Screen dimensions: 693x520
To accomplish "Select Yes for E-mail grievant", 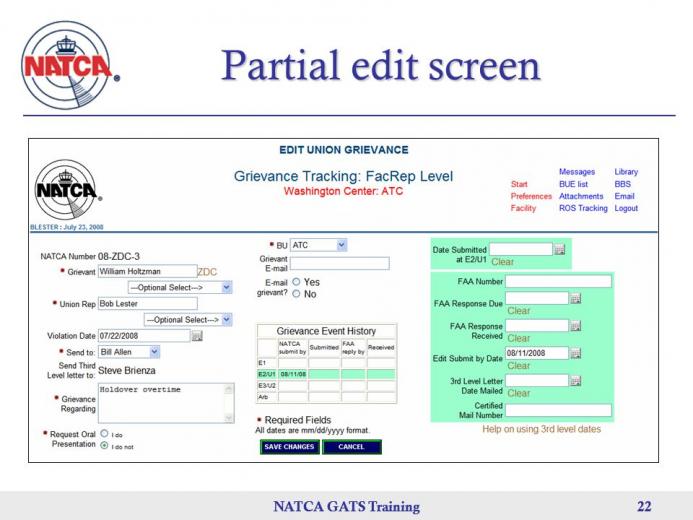I will [296, 282].
